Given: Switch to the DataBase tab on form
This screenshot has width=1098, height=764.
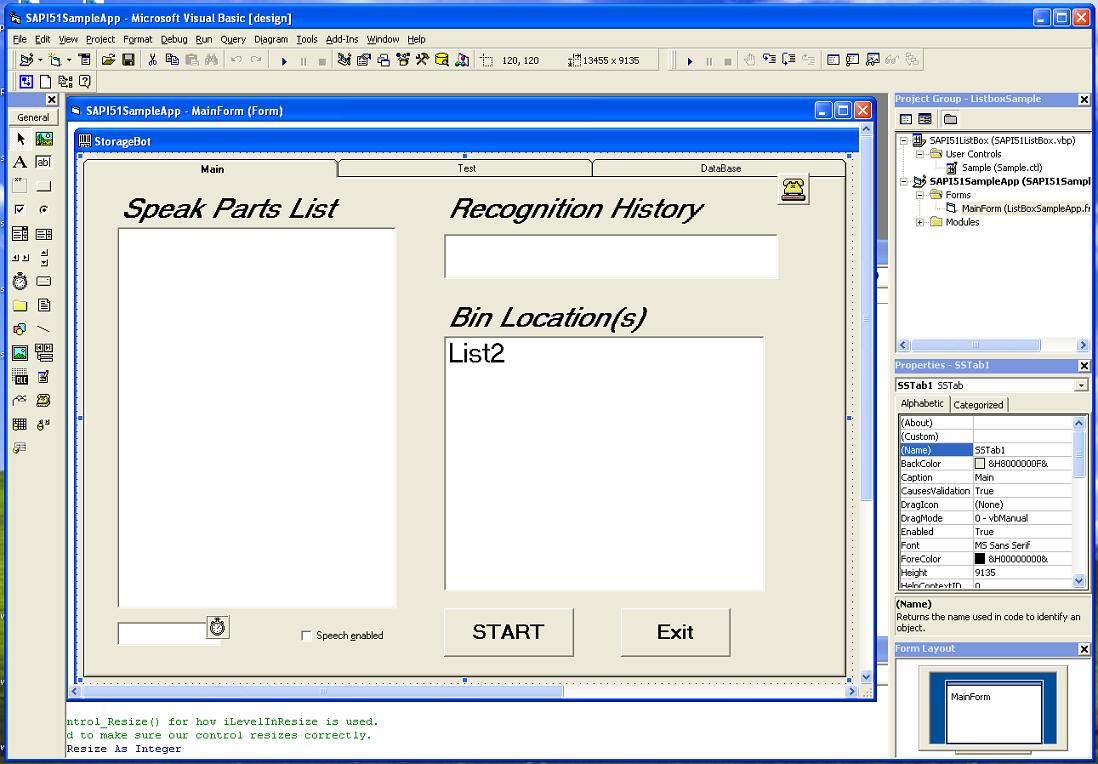Looking at the screenshot, I should 721,168.
